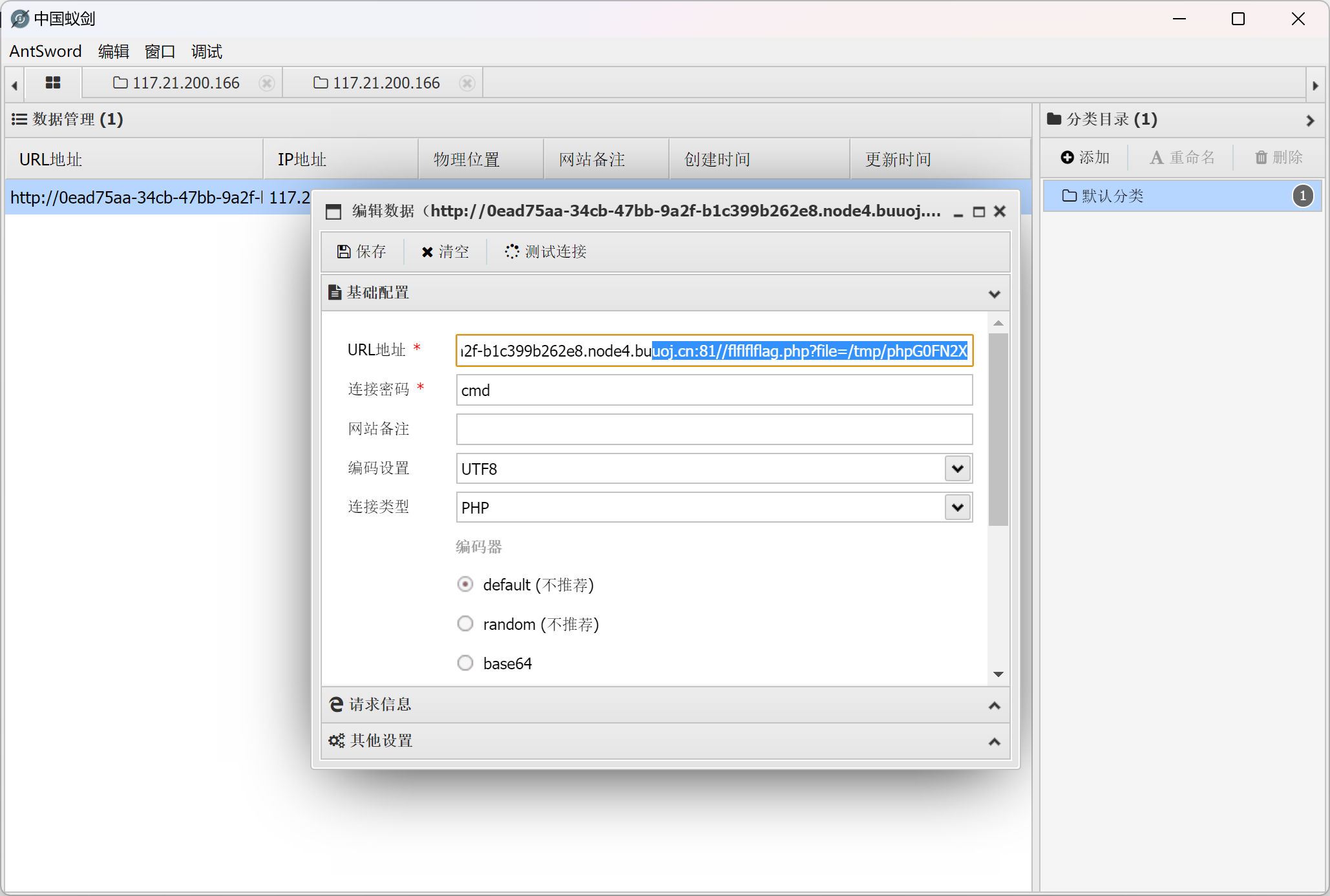
Task: Click the dialog scrollbar up arrow
Action: click(x=998, y=323)
